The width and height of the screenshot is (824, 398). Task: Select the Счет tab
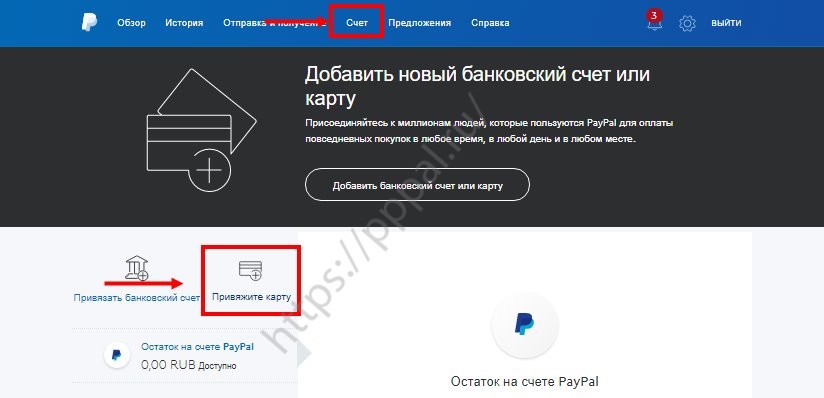tap(357, 23)
